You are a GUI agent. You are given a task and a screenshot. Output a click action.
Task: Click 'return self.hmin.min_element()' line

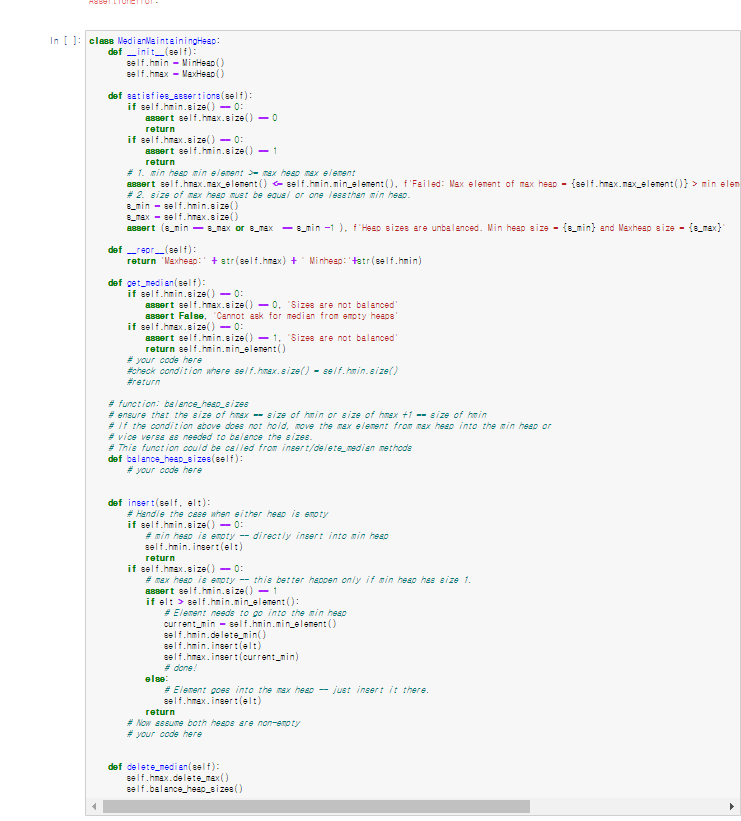pyautogui.click(x=216, y=349)
